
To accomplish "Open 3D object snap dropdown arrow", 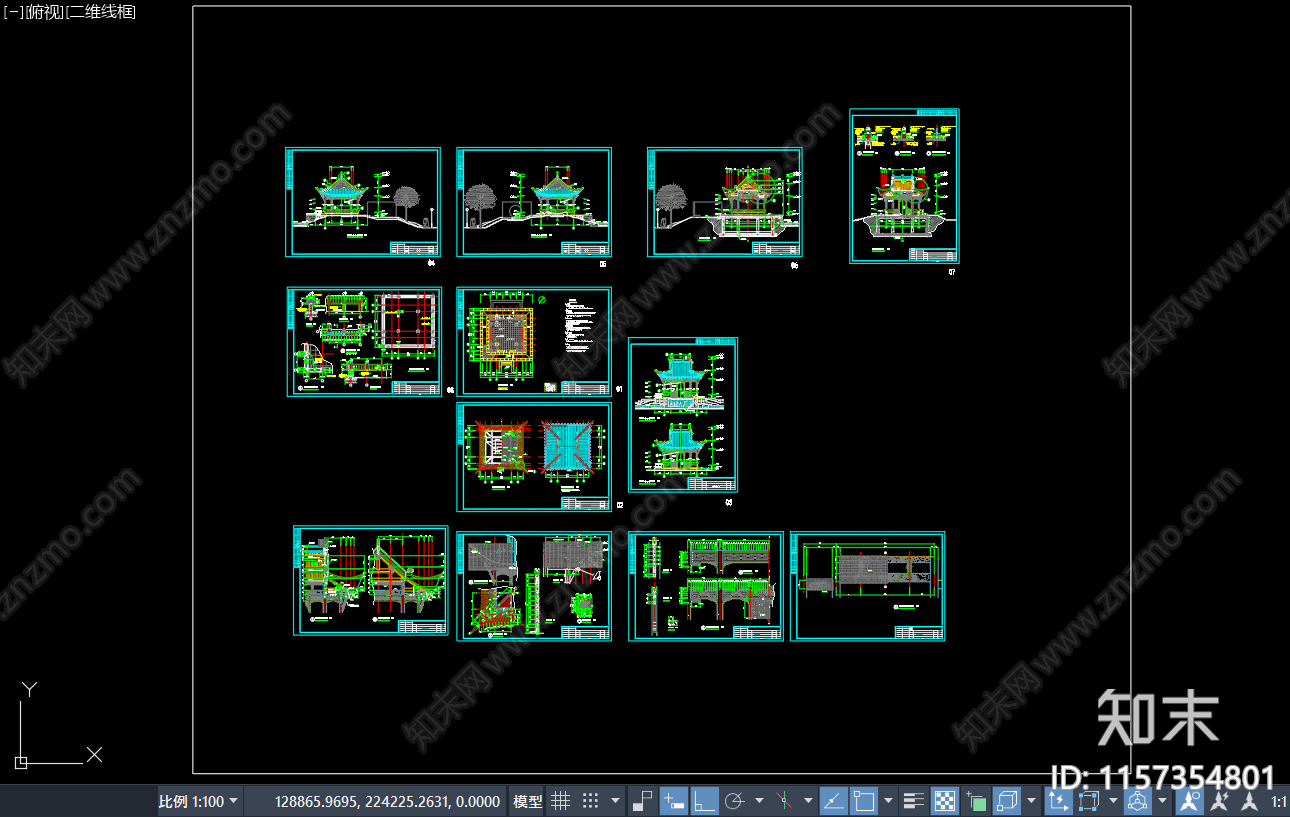I will click(1031, 801).
